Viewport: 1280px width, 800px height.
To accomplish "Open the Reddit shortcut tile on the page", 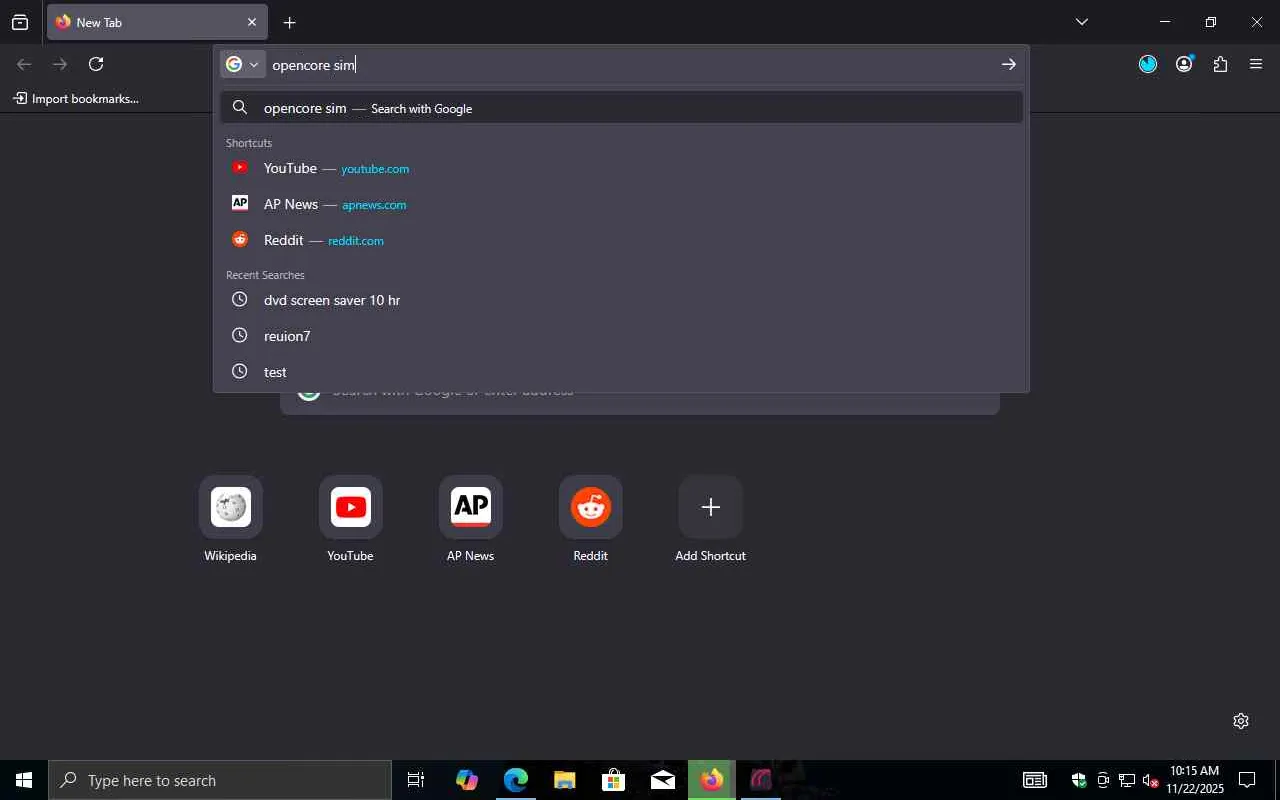I will click(x=591, y=520).
